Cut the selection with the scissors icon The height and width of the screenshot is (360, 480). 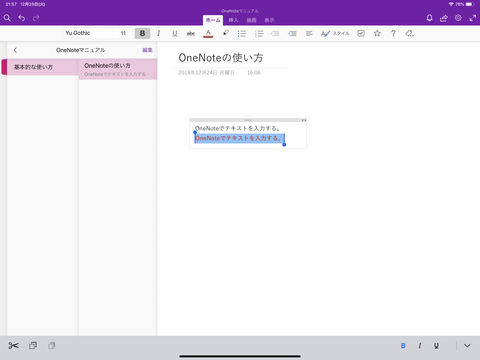tap(13, 346)
